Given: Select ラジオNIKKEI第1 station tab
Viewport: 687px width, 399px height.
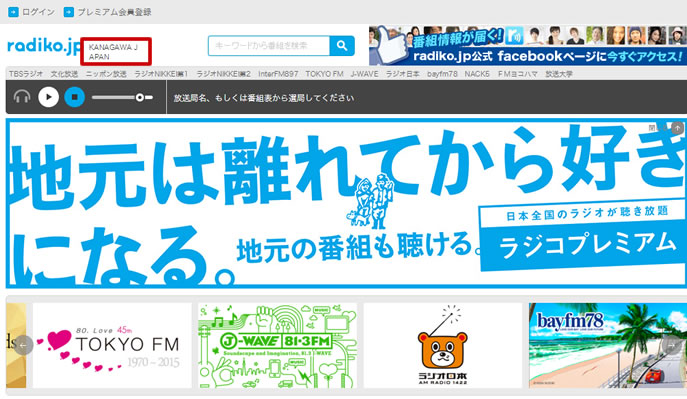Looking at the screenshot, I should pos(161,74).
